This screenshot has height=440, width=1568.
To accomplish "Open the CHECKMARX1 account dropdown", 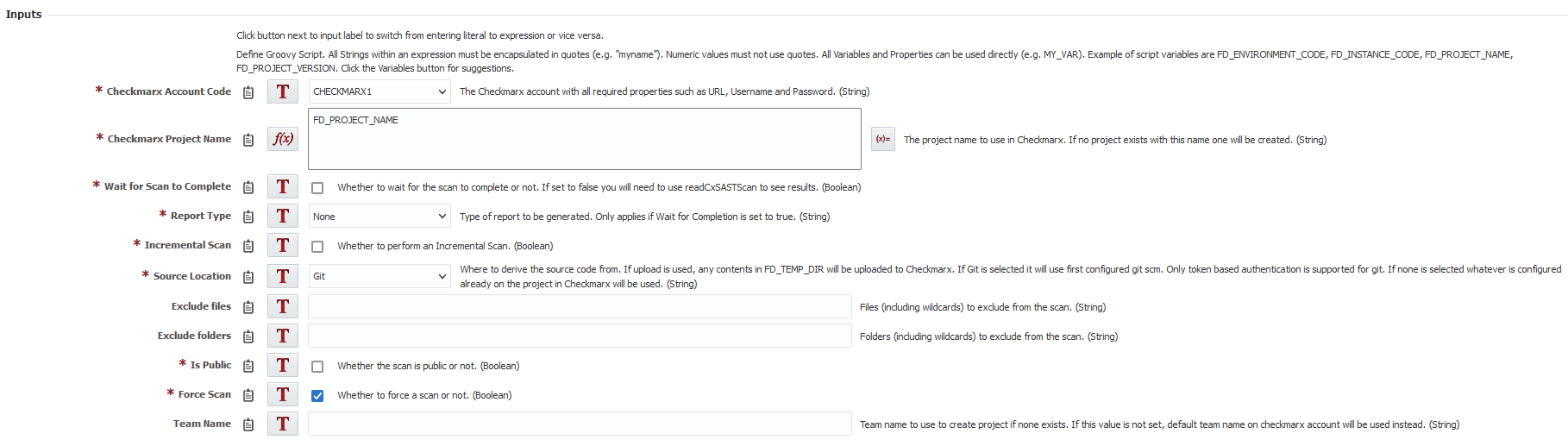I will tap(379, 91).
